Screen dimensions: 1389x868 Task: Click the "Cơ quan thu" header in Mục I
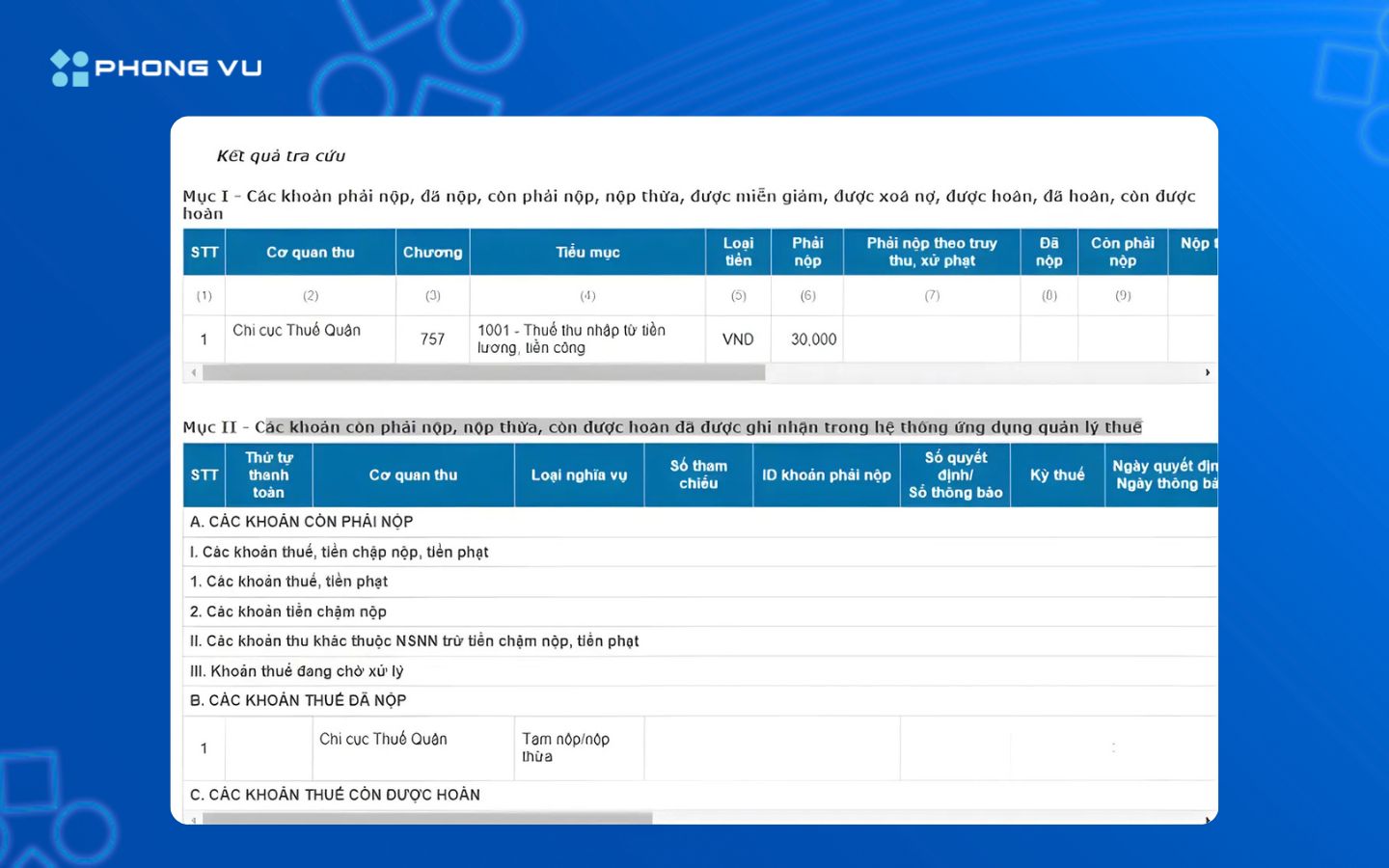[x=311, y=253]
